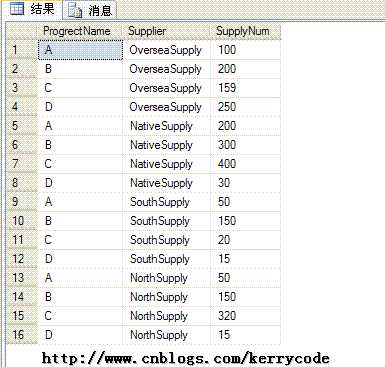Select row header number 10
385x367 pixels.
(22, 221)
